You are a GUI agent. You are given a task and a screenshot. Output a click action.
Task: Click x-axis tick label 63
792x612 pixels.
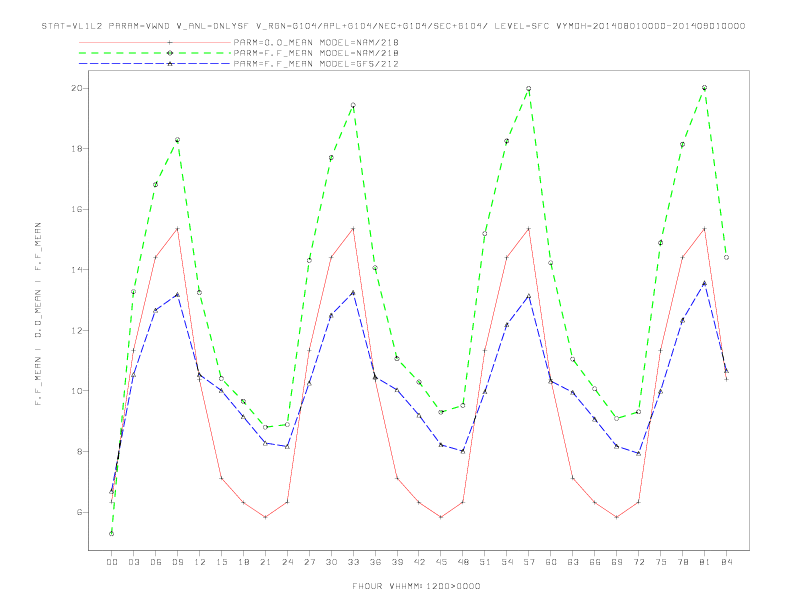573,562
